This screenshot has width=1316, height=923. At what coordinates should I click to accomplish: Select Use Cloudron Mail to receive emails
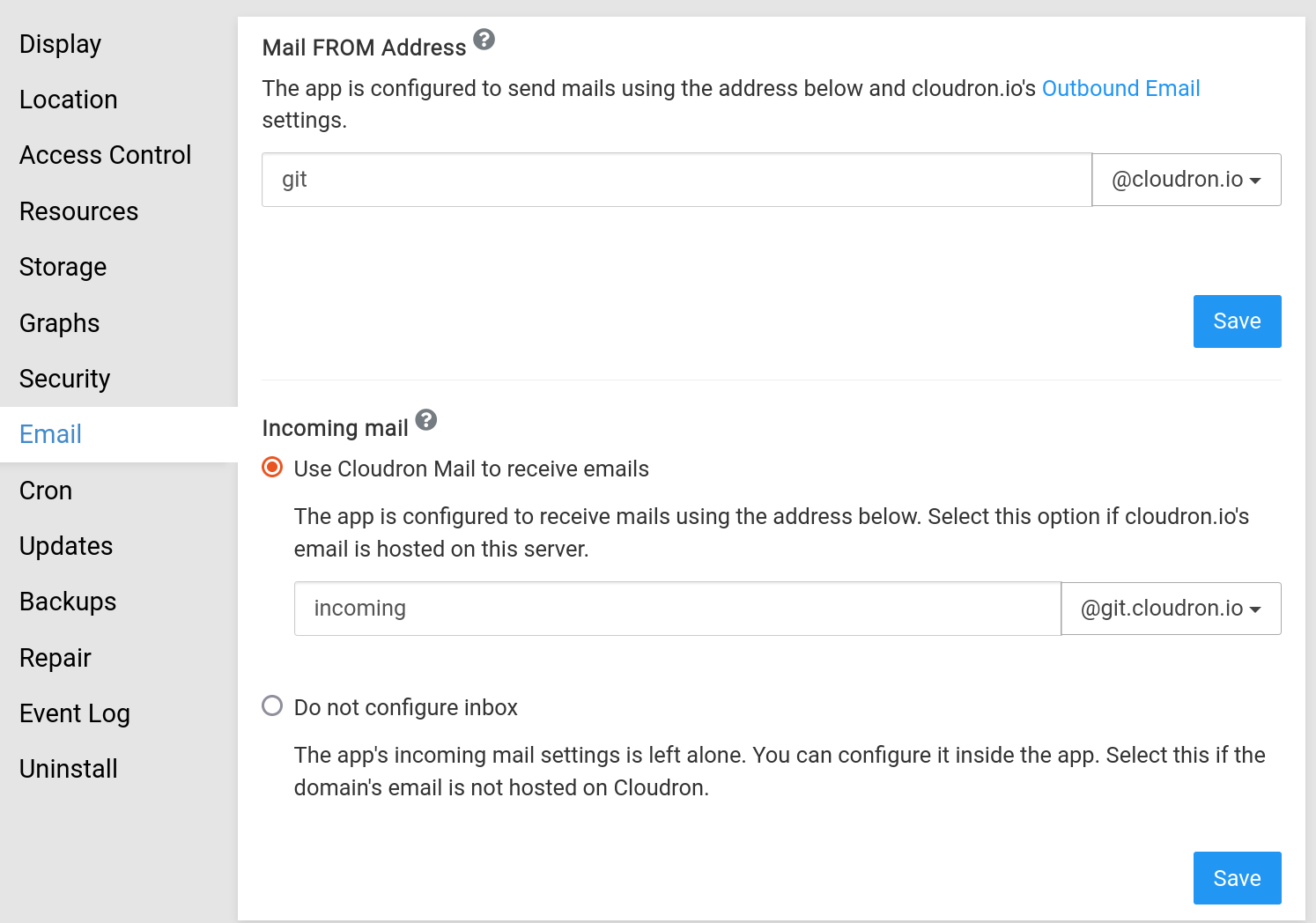coord(273,468)
